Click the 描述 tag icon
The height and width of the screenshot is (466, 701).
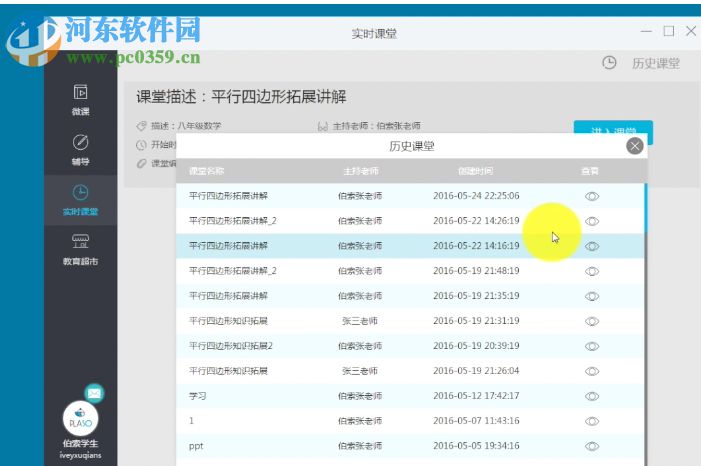141,126
